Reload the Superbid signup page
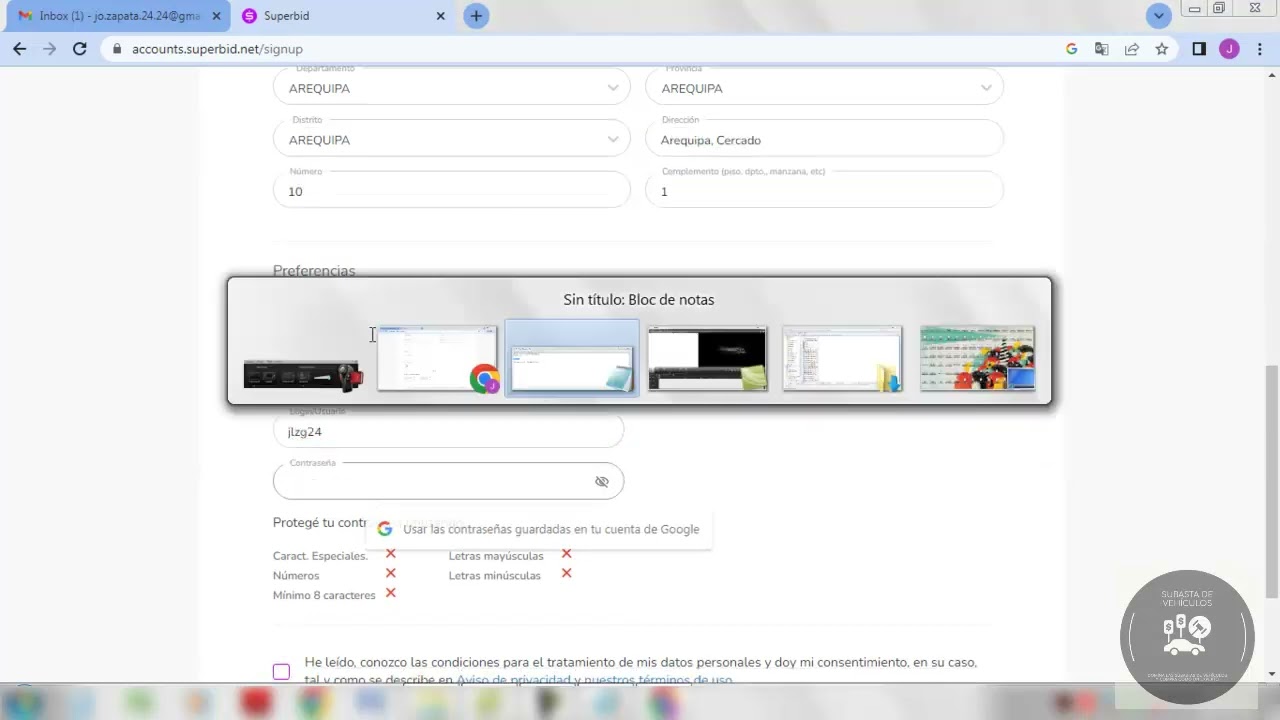The image size is (1280, 720). (80, 48)
